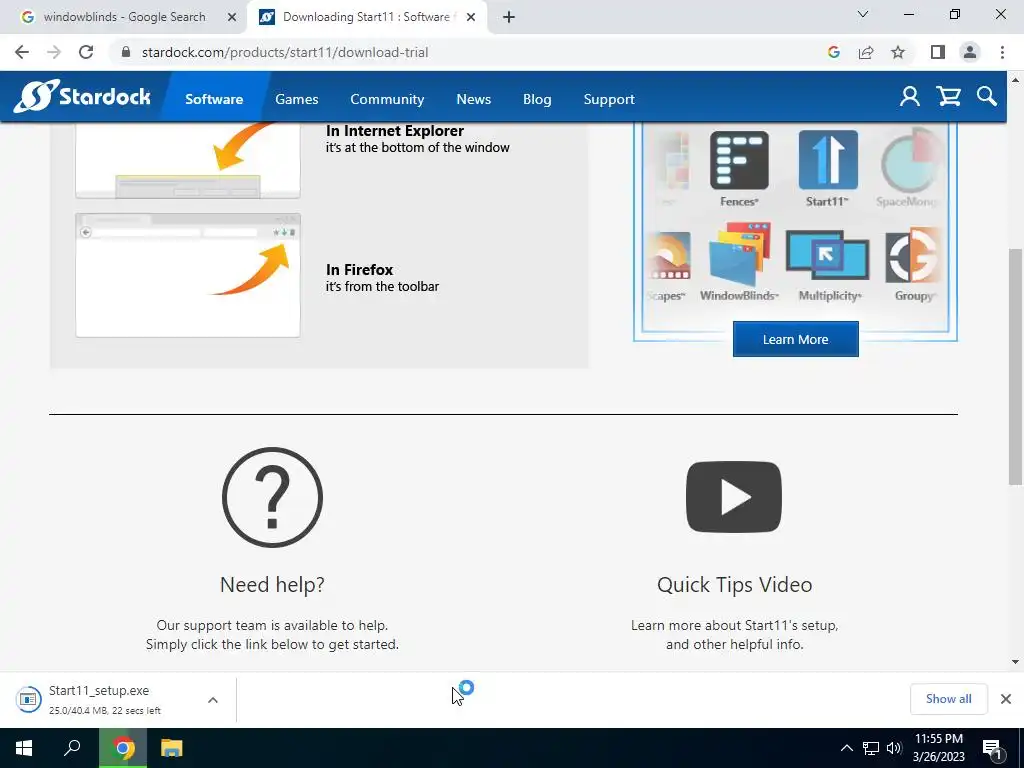Click the Need help question mark icon

tap(272, 497)
